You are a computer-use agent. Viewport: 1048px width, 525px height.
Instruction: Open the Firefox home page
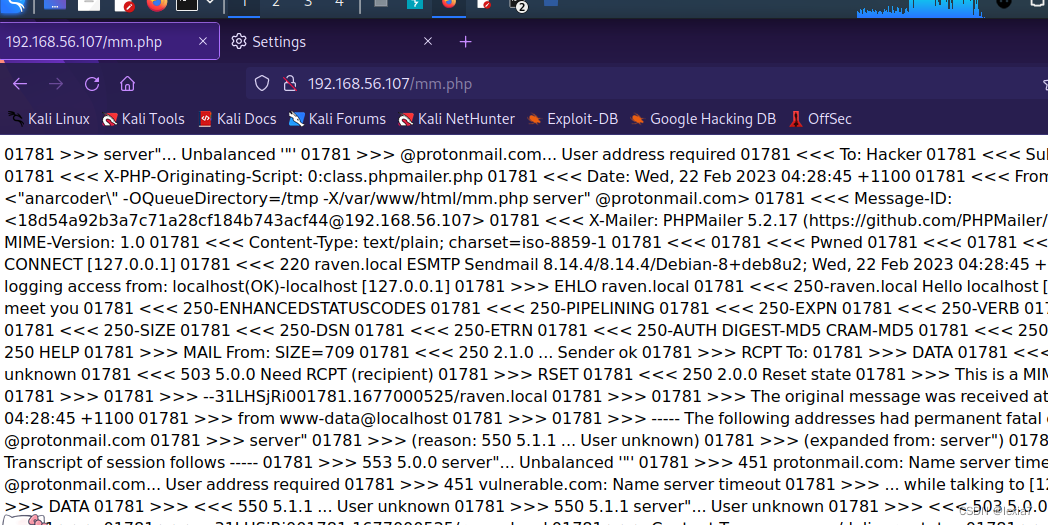(x=127, y=84)
